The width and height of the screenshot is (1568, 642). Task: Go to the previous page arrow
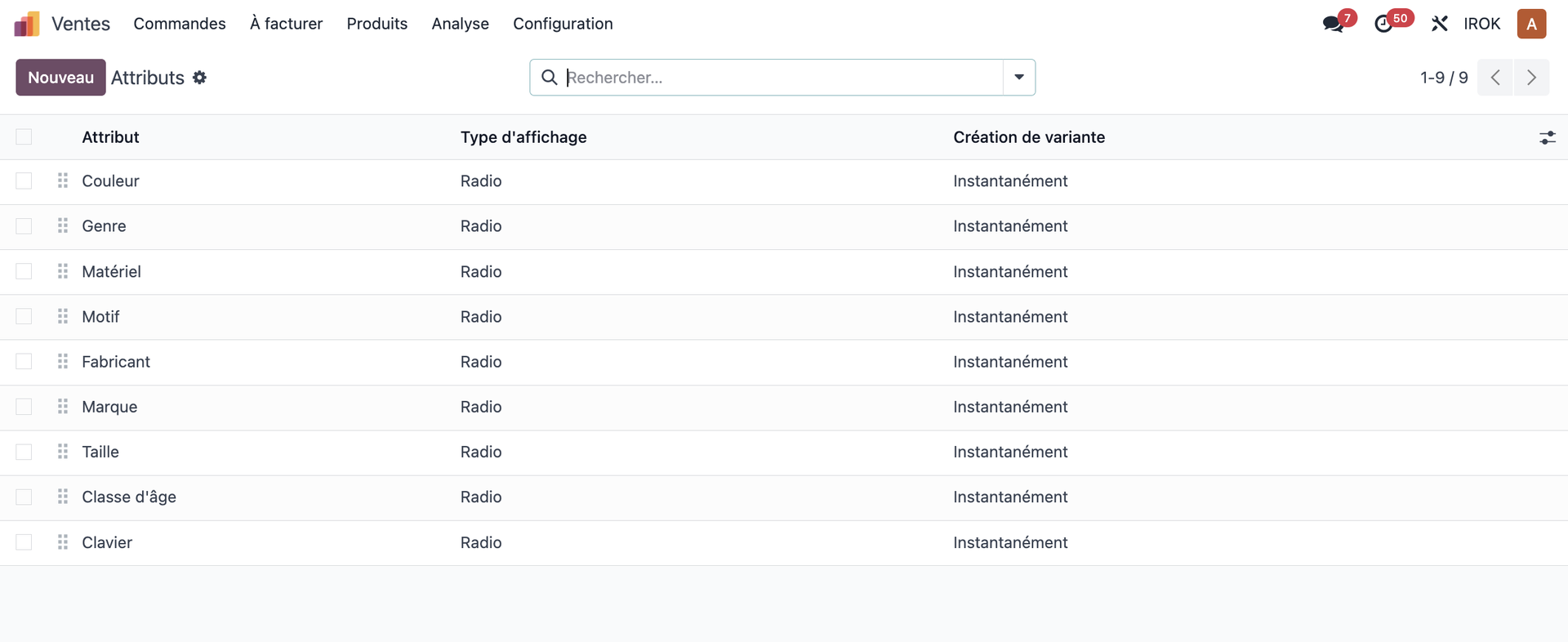tap(1495, 78)
